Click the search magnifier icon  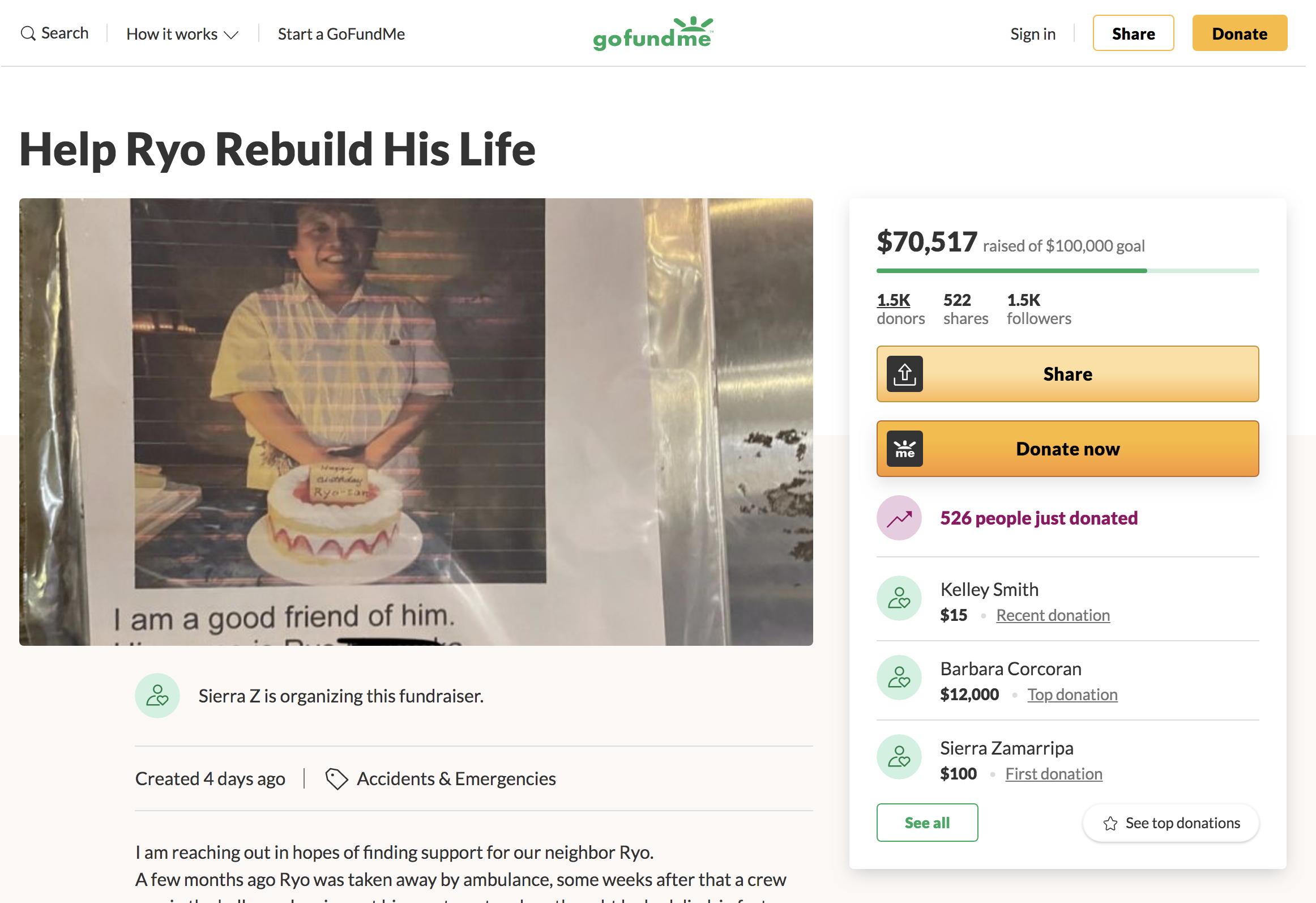coord(28,33)
